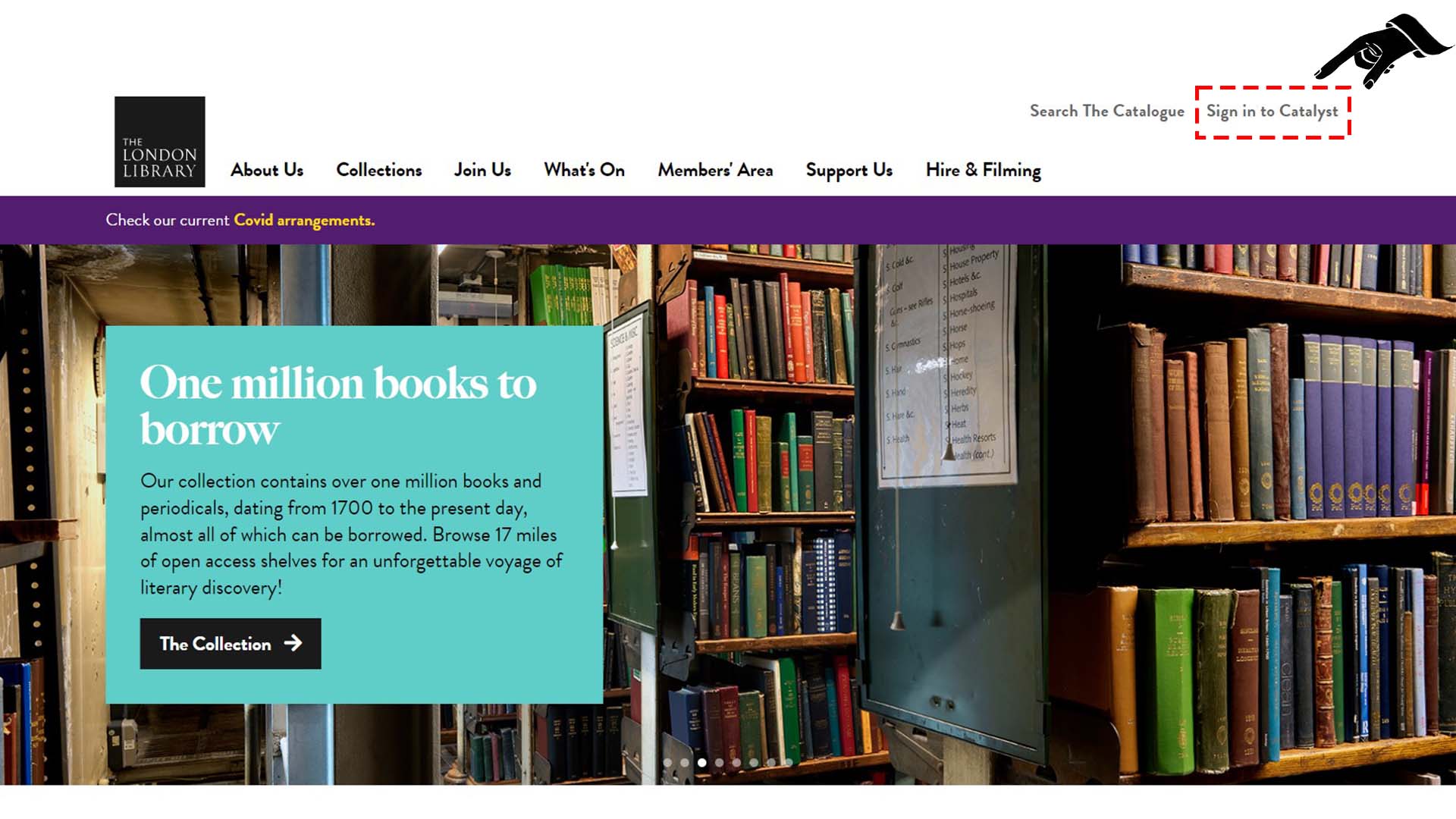Select the second carousel slide dot
The height and width of the screenshot is (819, 1456).
685,763
